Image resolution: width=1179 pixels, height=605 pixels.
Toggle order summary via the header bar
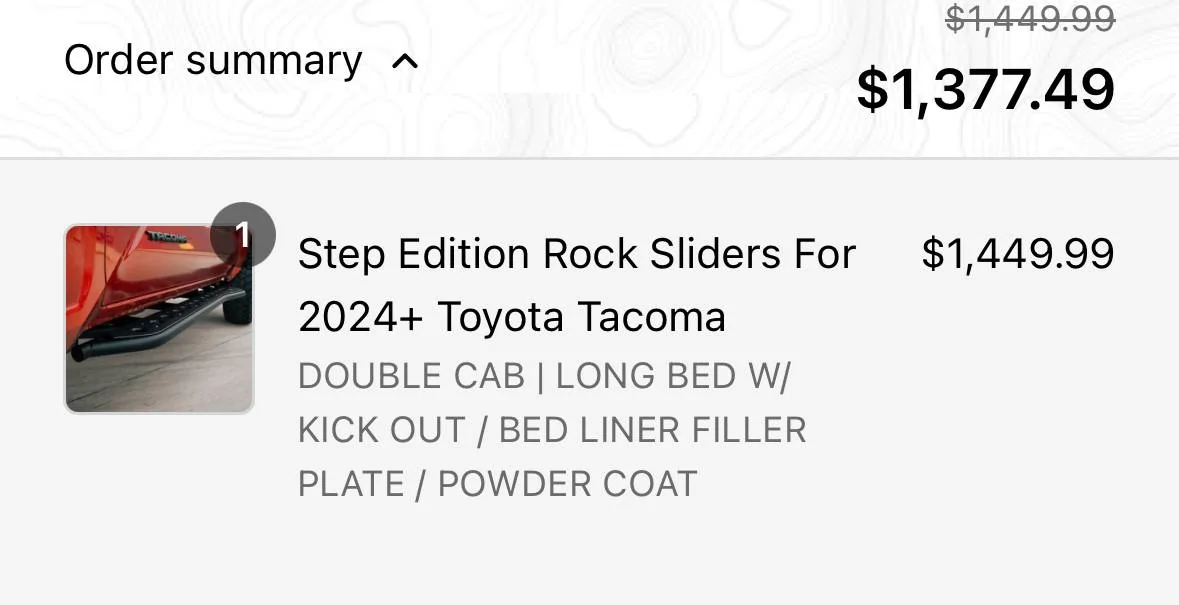[590, 78]
